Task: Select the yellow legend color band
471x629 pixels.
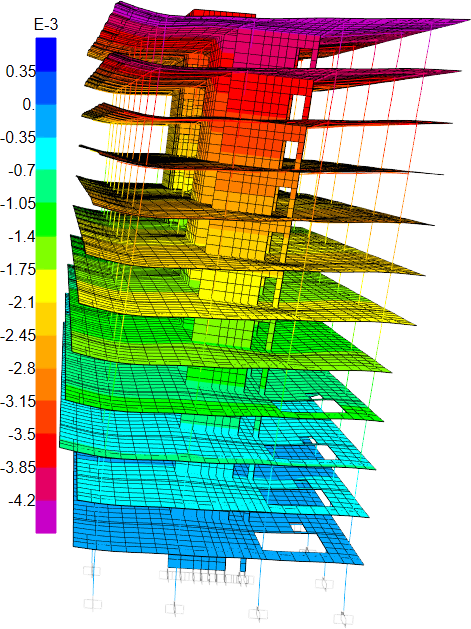Action: pos(46,286)
